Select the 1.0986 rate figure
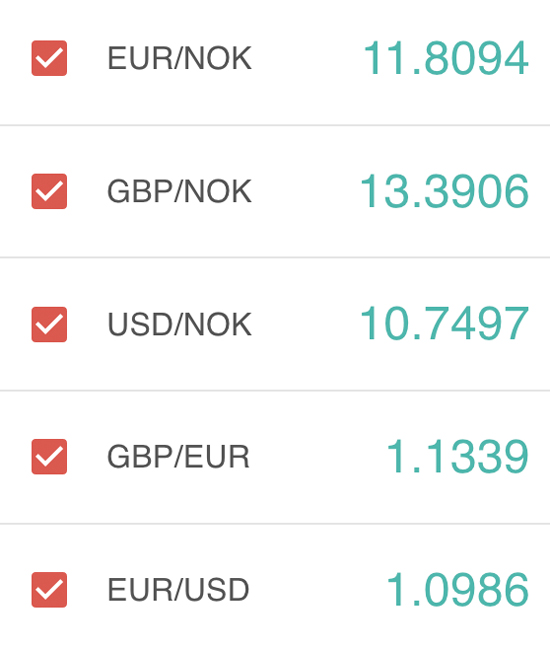550x650 pixels. coord(457,589)
